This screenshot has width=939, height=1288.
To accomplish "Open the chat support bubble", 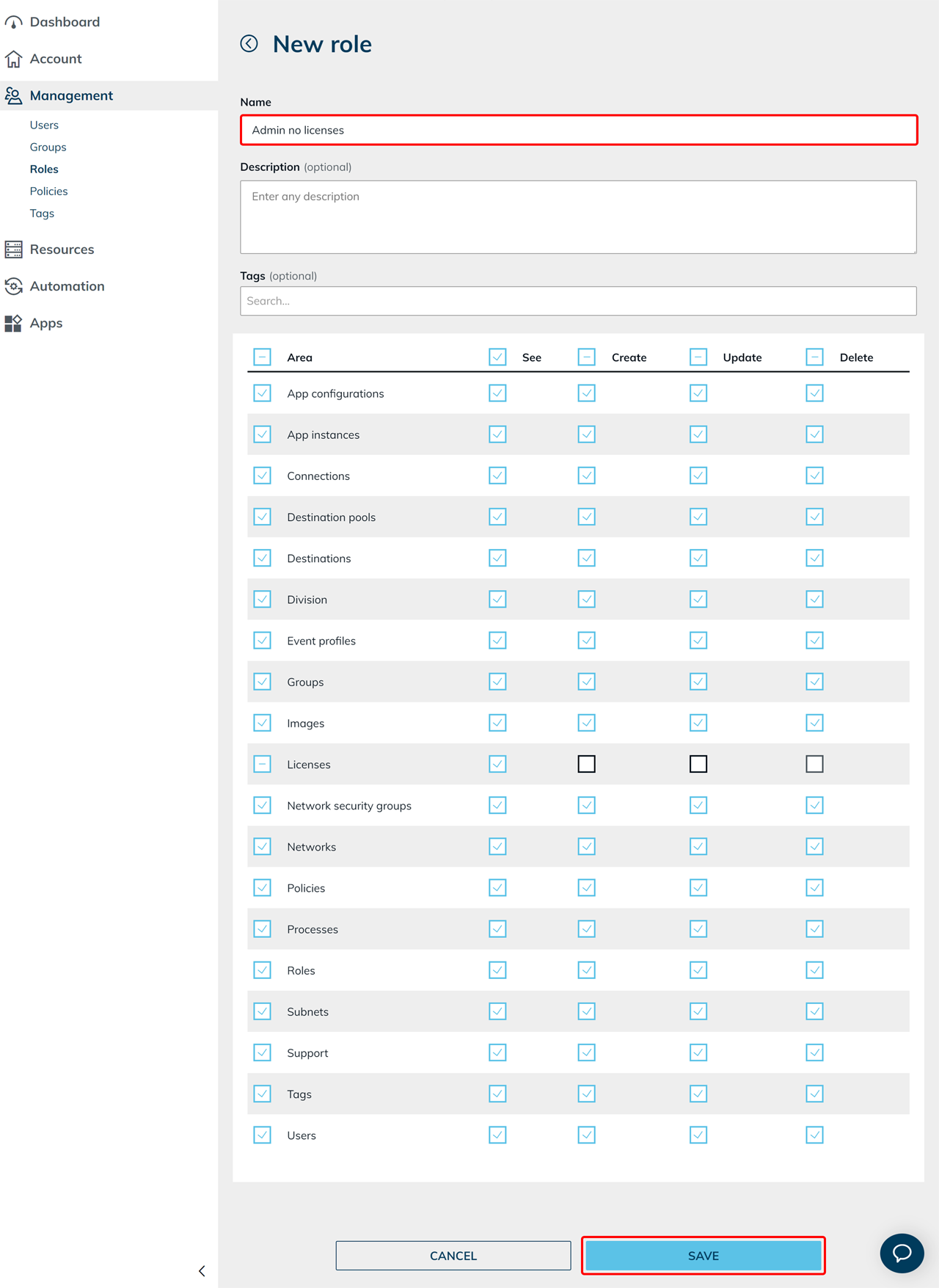I will [x=902, y=1253].
